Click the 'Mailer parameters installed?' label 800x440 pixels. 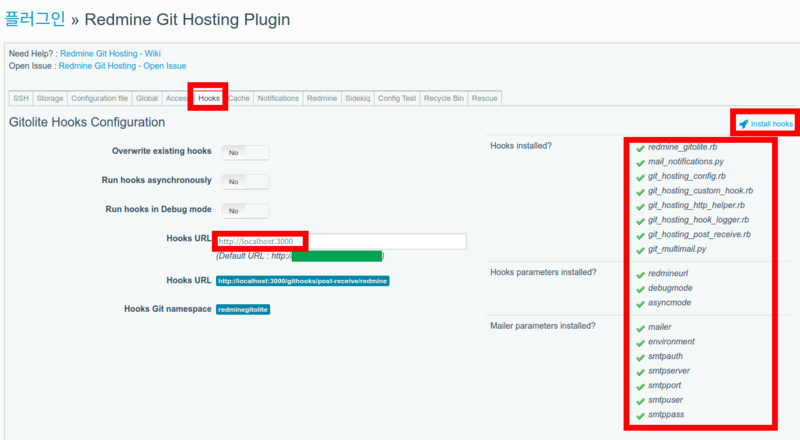543,326
